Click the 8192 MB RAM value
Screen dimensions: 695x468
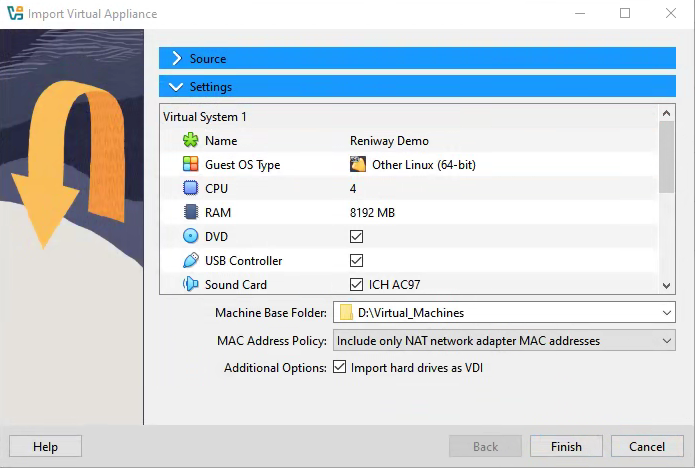click(372, 213)
